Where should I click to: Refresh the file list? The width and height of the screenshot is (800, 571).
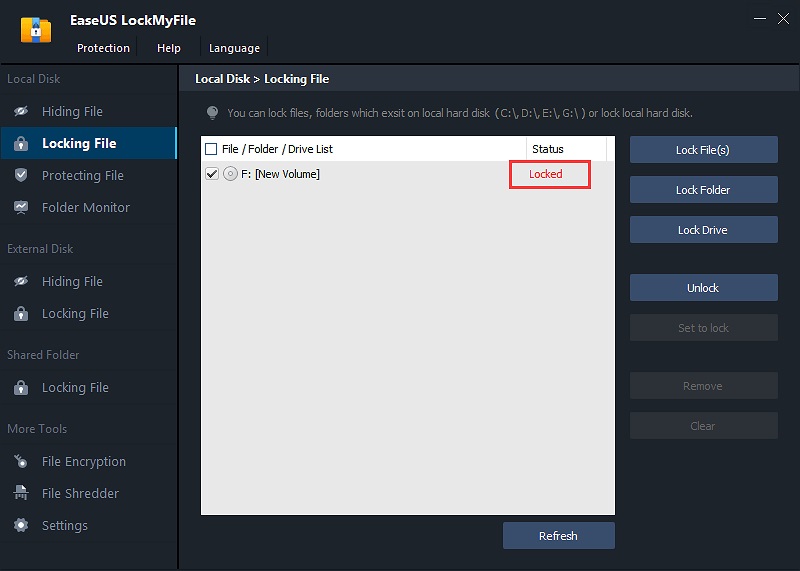[x=559, y=535]
